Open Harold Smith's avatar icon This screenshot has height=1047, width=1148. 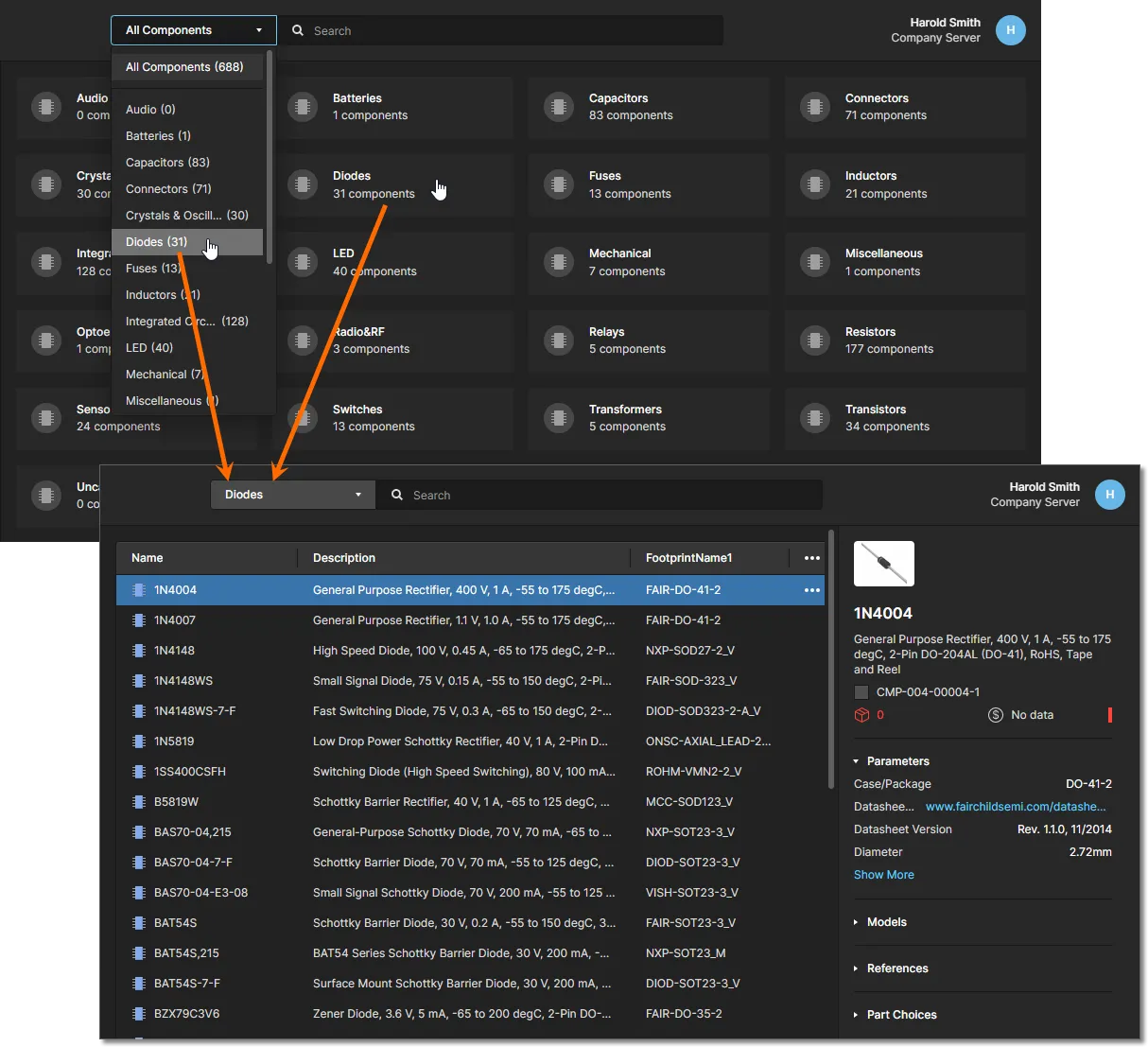[1109, 494]
